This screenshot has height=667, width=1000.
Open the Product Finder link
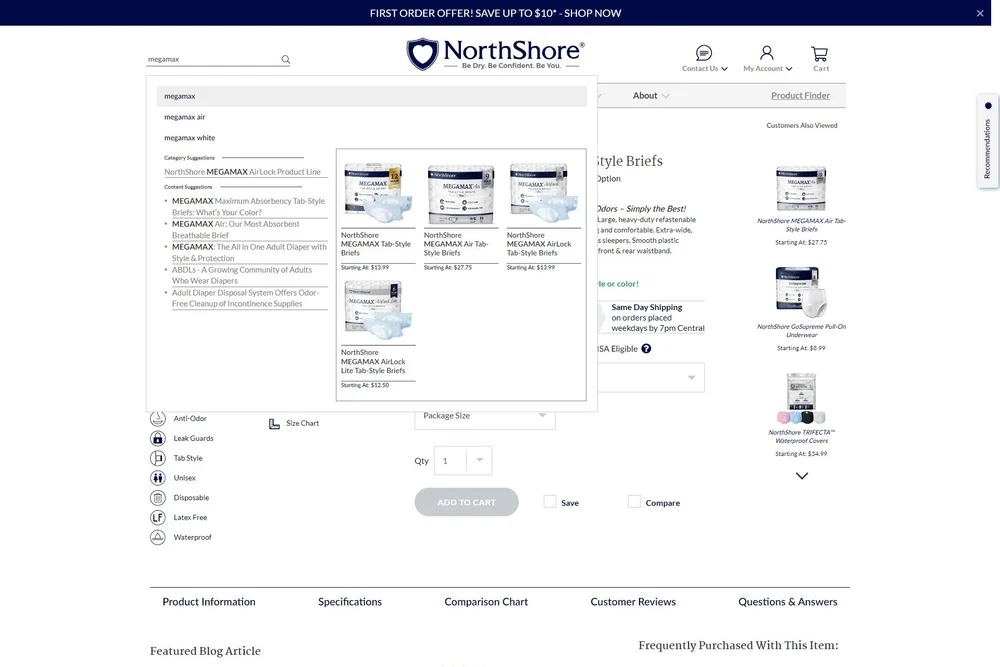(800, 96)
